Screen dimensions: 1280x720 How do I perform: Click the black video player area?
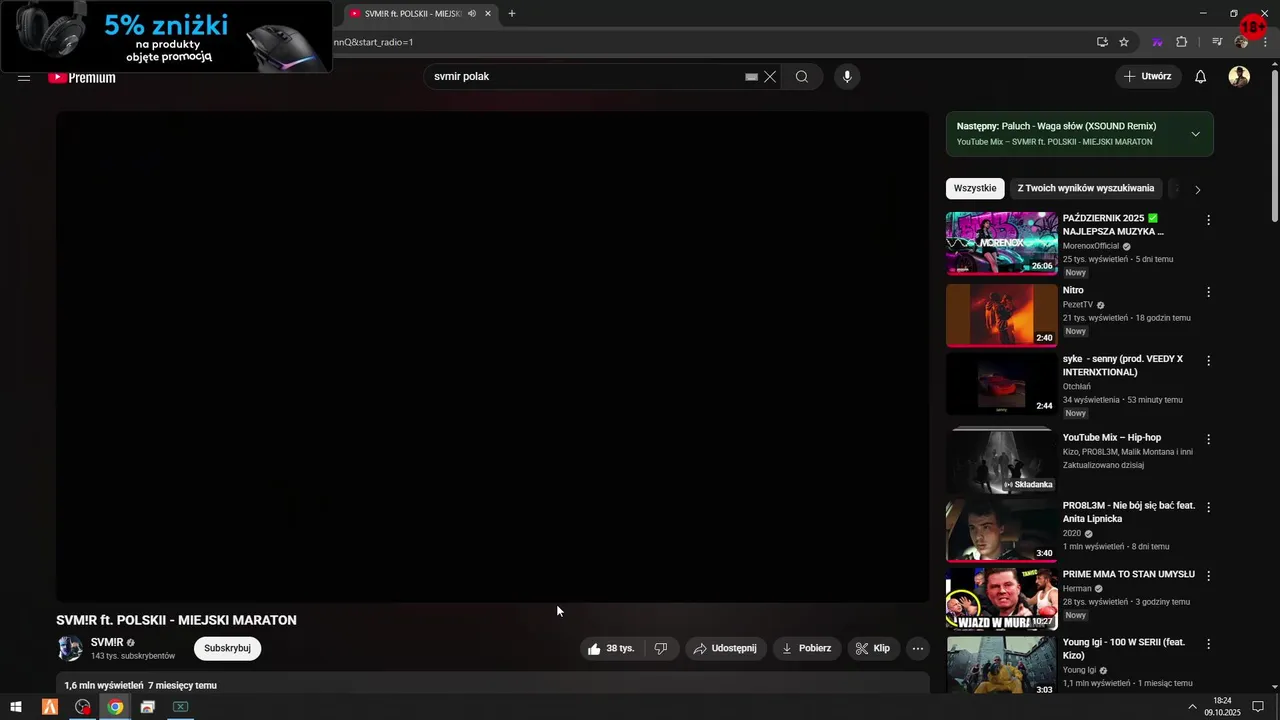pyautogui.click(x=492, y=356)
